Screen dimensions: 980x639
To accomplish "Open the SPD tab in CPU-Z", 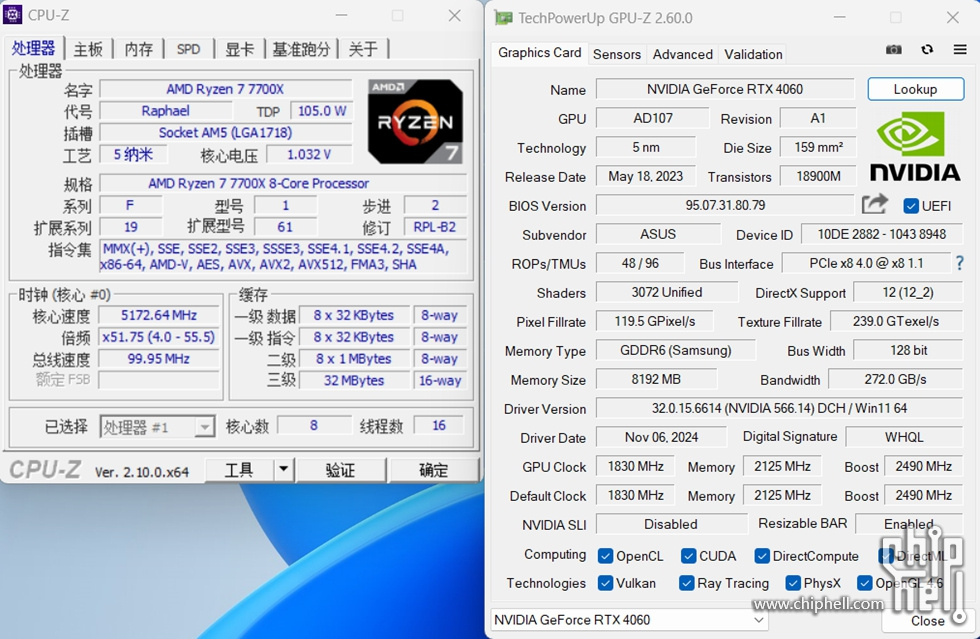I will 188,49.
